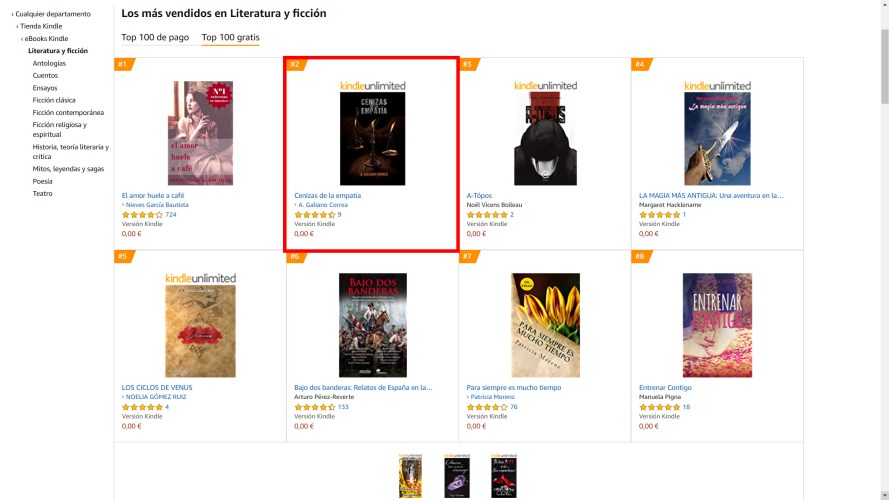Screen dimensions: 889x500
Task: Click star rating of El amor huele a café
Action: [x=142, y=215]
